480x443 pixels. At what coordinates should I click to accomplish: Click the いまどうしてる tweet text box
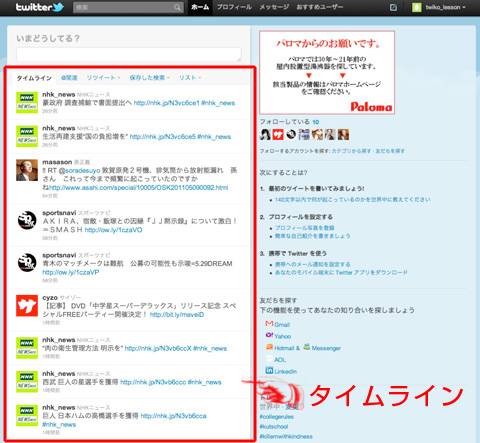129,54
